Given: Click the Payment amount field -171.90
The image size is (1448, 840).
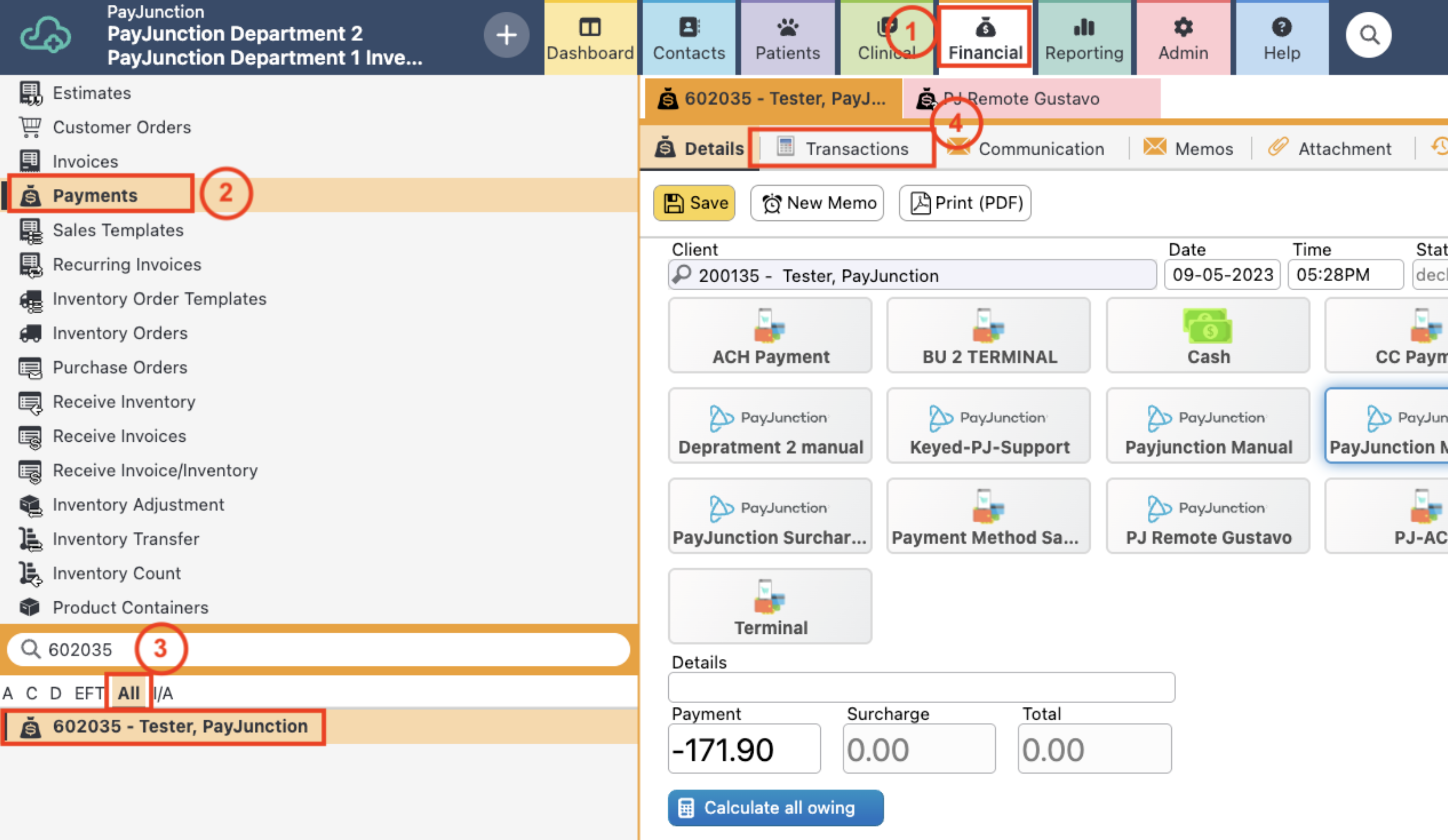Looking at the screenshot, I should coord(744,748).
